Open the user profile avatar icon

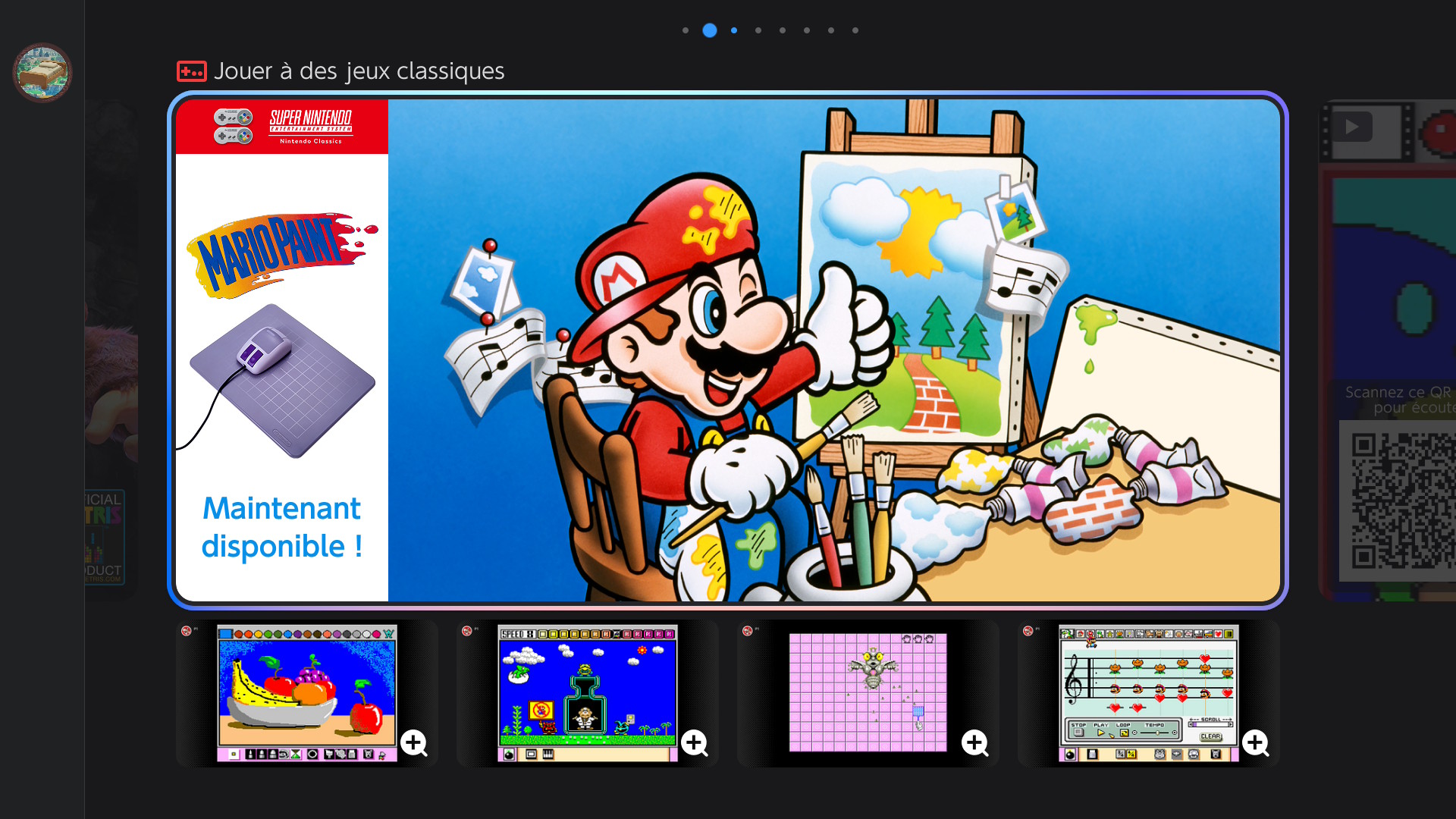pos(42,73)
